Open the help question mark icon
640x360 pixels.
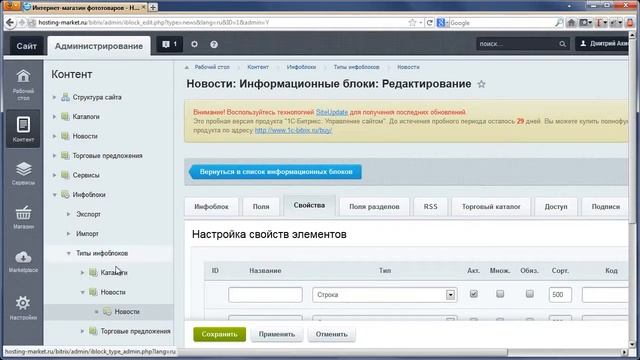click(x=214, y=44)
